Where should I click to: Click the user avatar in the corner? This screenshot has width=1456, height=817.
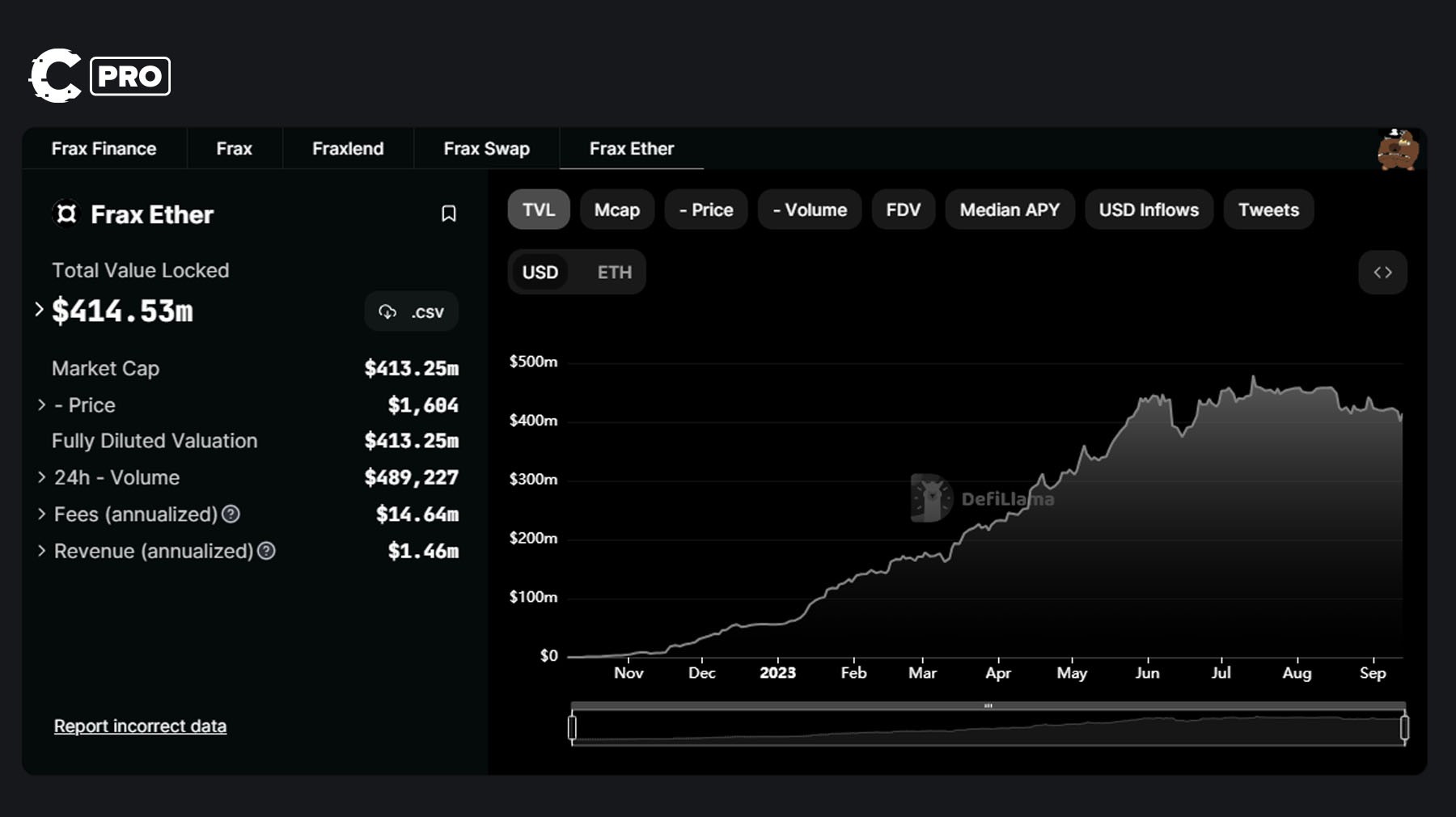click(x=1397, y=148)
